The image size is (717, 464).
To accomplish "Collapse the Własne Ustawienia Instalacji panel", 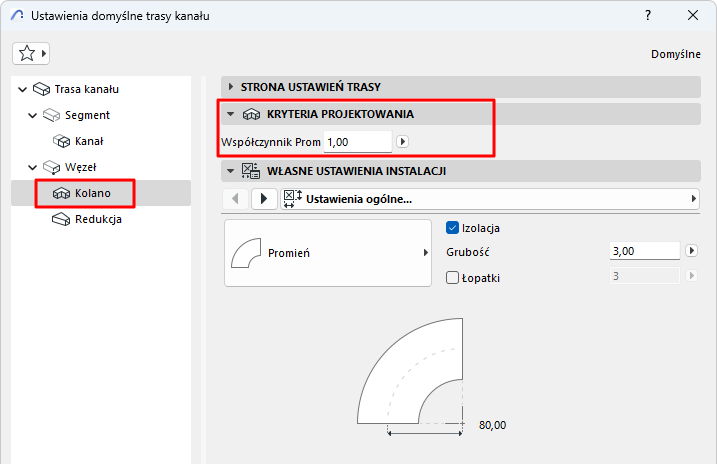I will click(230, 171).
